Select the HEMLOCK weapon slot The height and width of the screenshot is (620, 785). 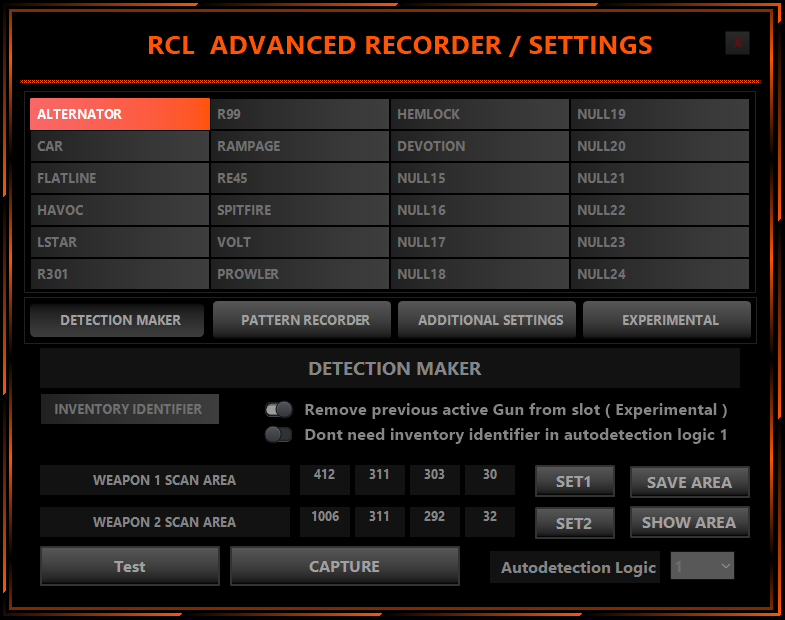480,114
